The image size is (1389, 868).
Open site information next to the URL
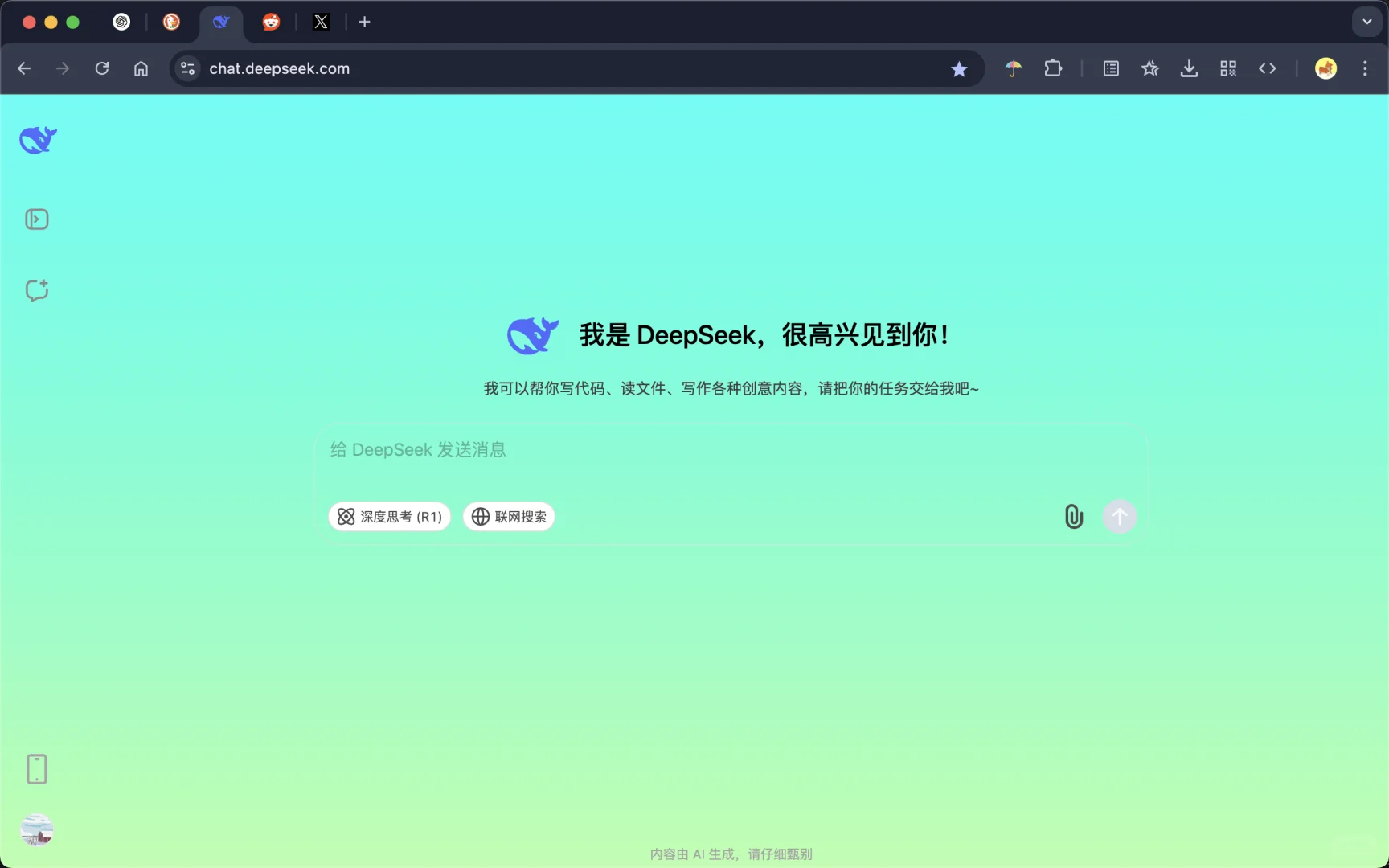click(187, 68)
